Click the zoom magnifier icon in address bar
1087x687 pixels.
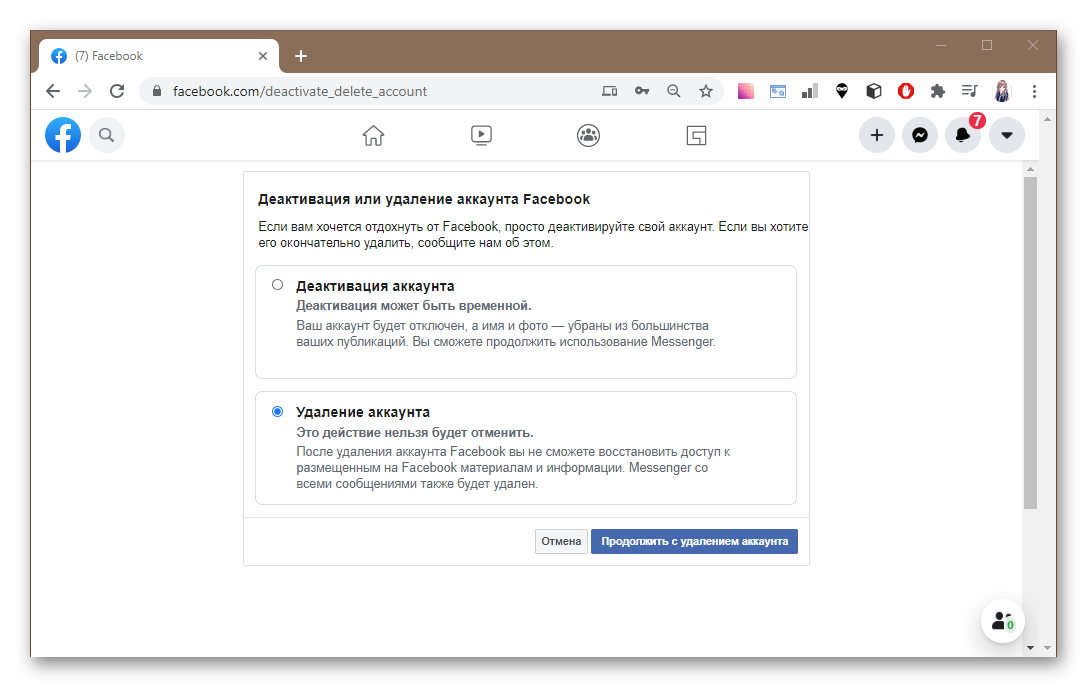coord(673,91)
